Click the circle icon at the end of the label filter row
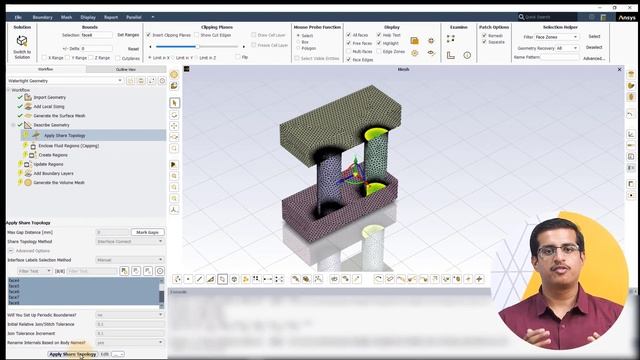 [160, 271]
